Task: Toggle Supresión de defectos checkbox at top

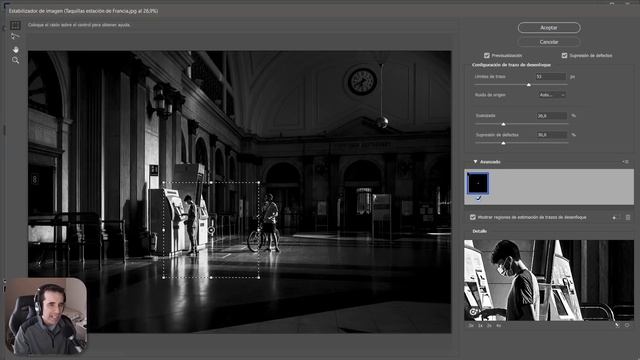Action: click(564, 56)
